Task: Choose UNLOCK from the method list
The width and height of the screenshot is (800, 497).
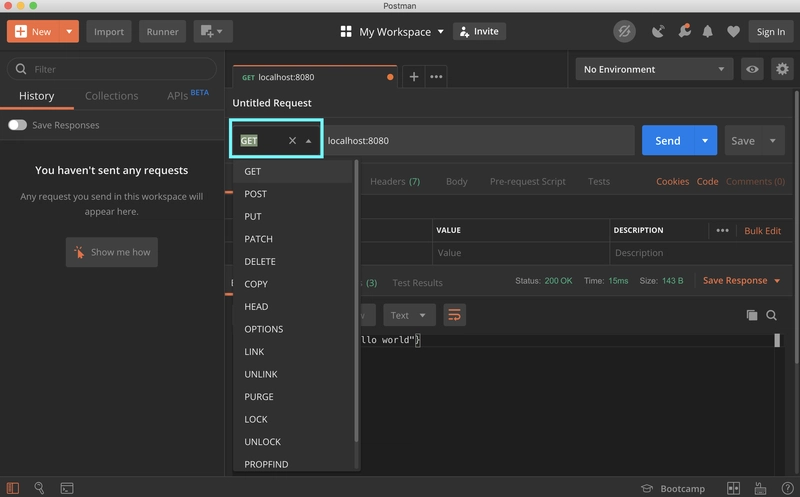Action: [x=293, y=442]
